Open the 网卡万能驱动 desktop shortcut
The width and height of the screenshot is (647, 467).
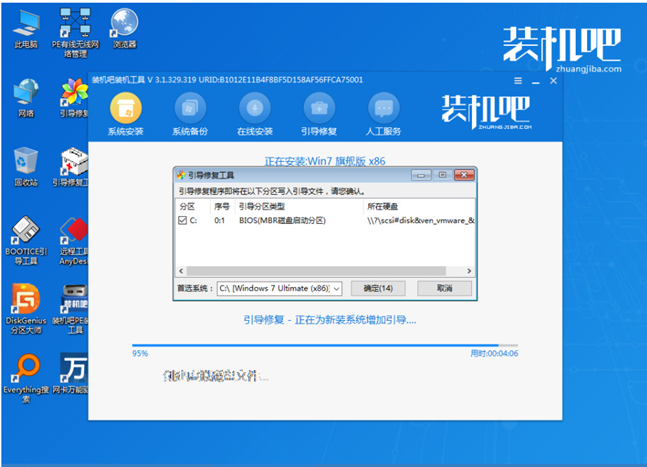coord(71,373)
